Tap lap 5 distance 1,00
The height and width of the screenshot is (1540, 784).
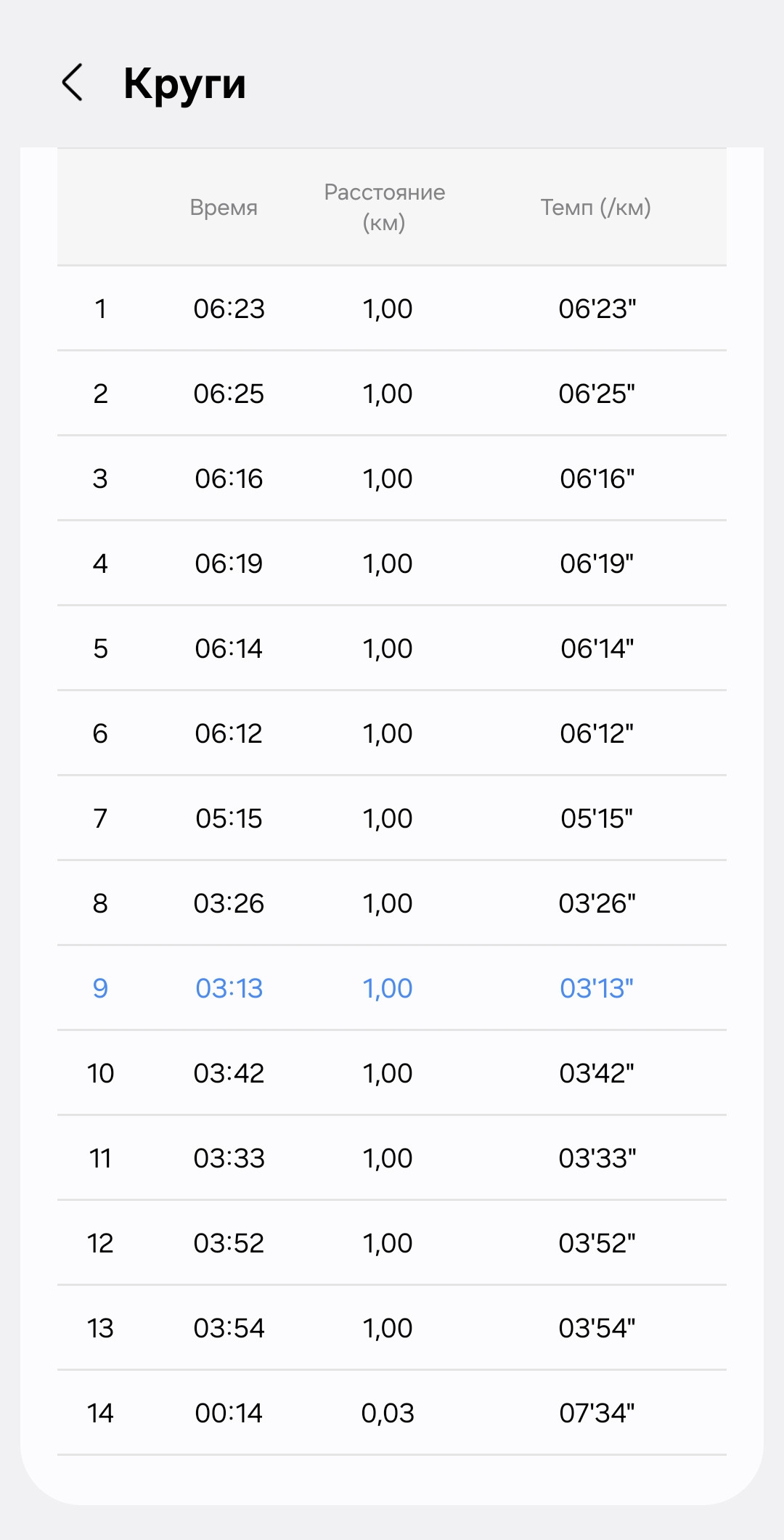[388, 648]
